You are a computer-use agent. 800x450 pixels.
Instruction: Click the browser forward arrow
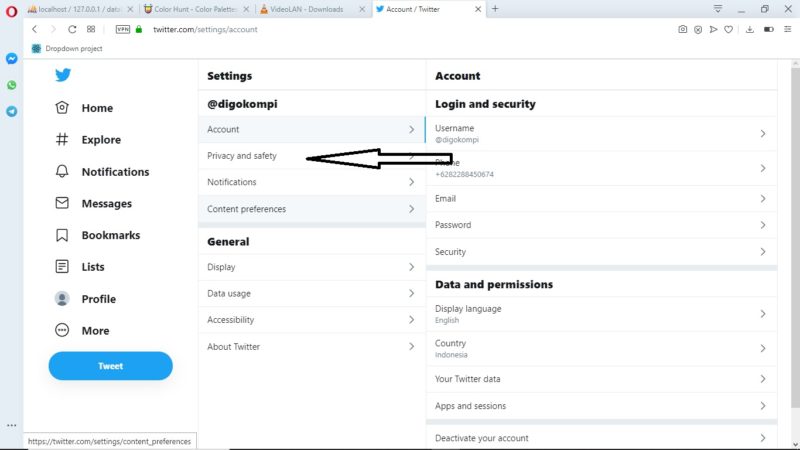53,29
